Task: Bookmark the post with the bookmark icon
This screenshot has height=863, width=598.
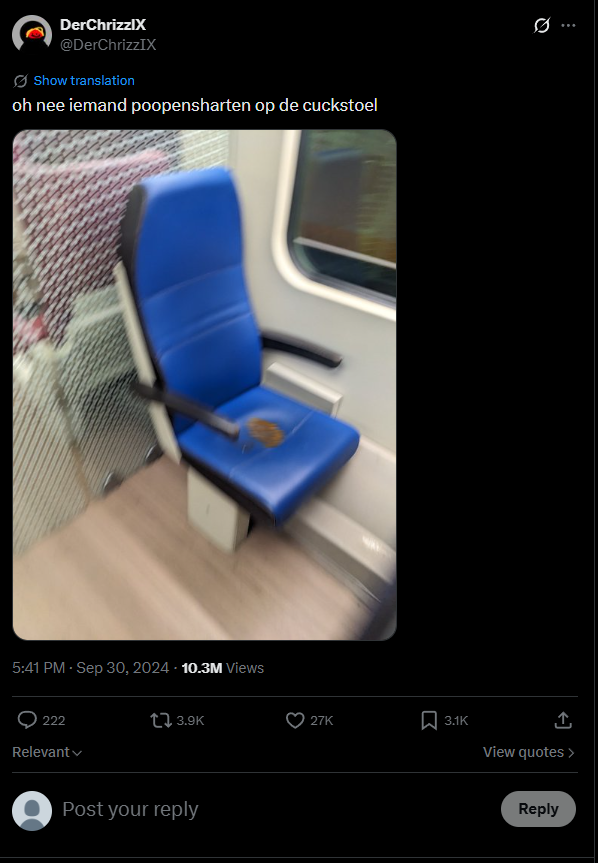Action: click(429, 720)
